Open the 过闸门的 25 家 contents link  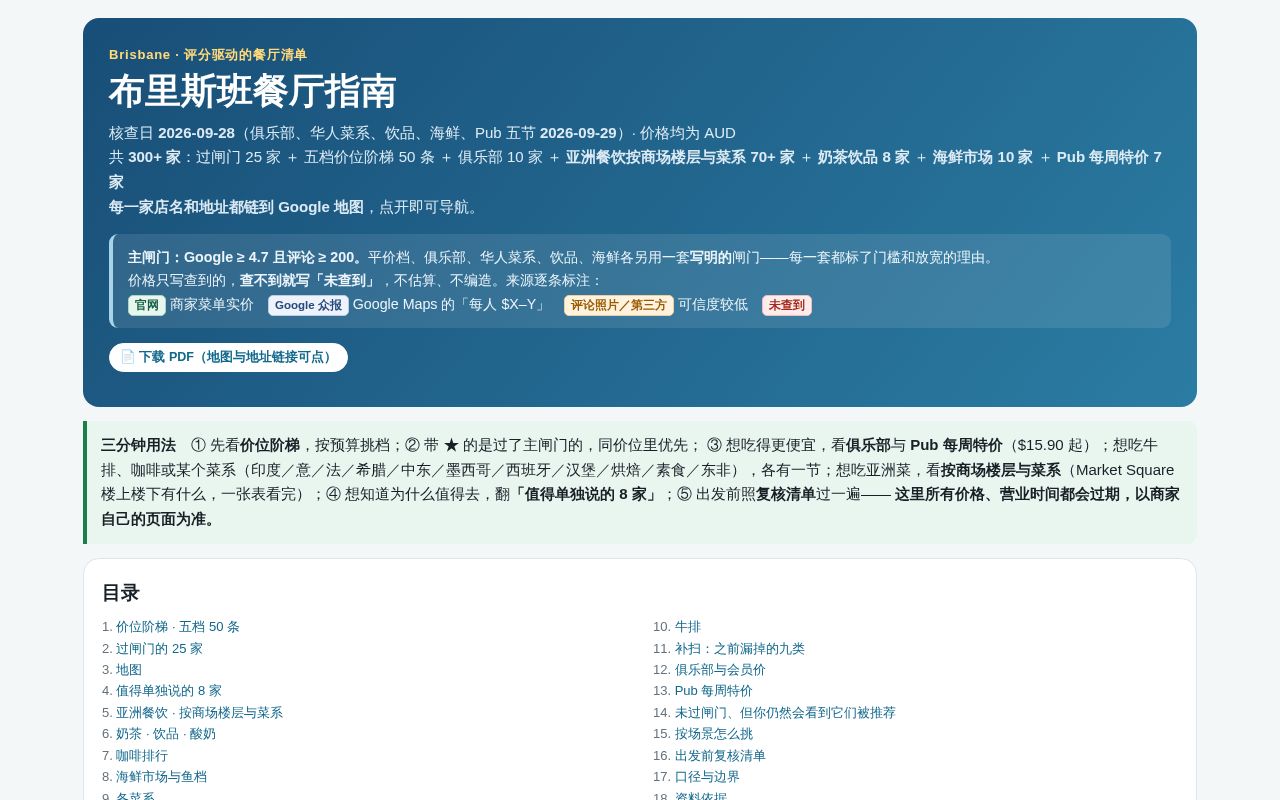coord(159,648)
